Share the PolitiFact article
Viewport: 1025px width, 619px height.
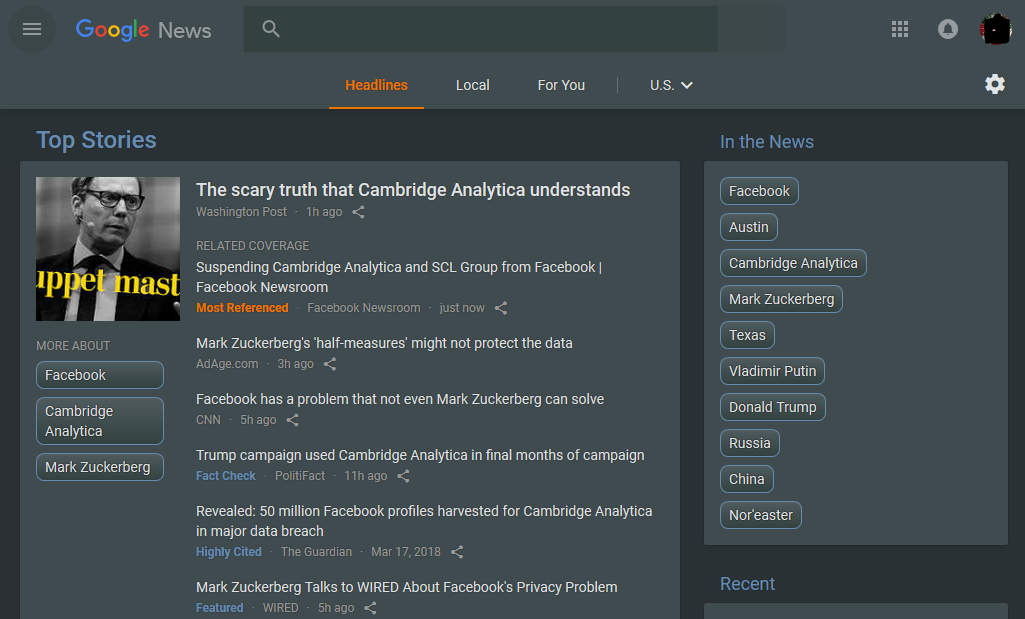pyautogui.click(x=403, y=477)
